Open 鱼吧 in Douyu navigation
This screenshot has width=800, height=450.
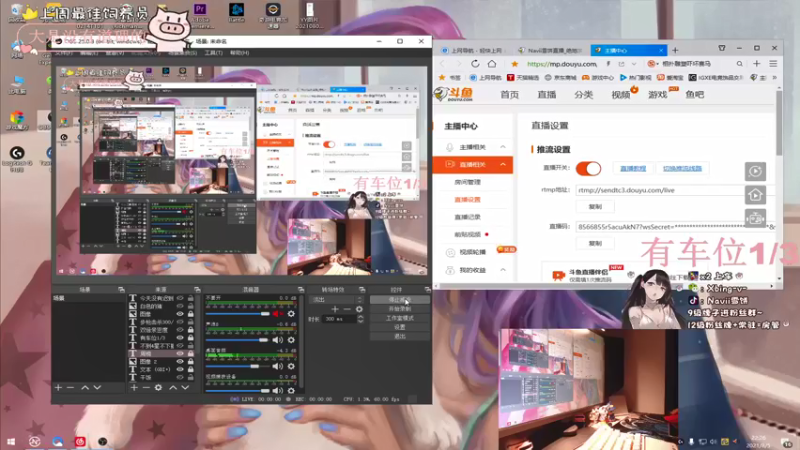[x=694, y=95]
